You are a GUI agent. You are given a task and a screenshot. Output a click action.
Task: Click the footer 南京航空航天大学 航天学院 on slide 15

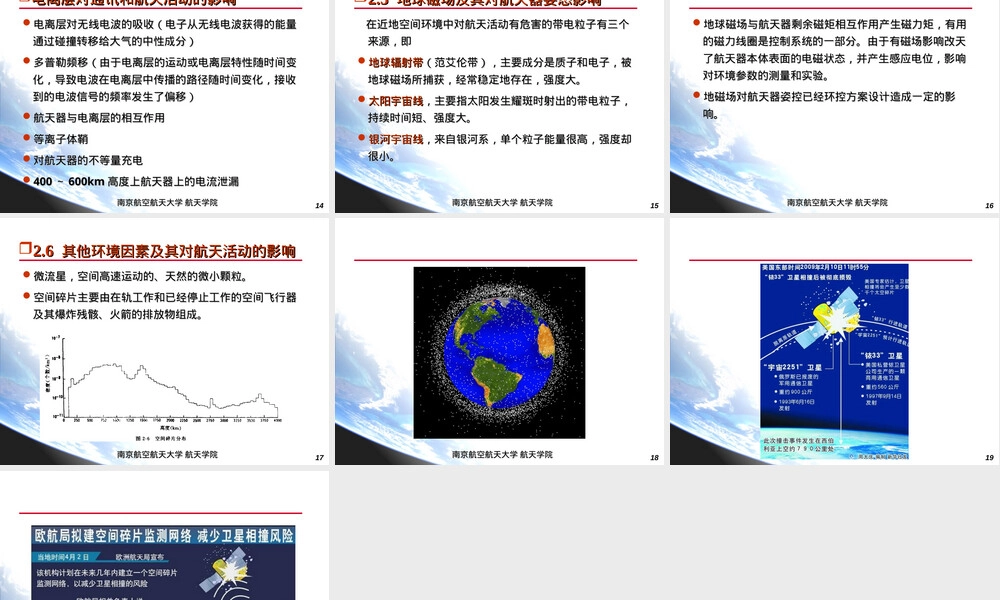503,203
